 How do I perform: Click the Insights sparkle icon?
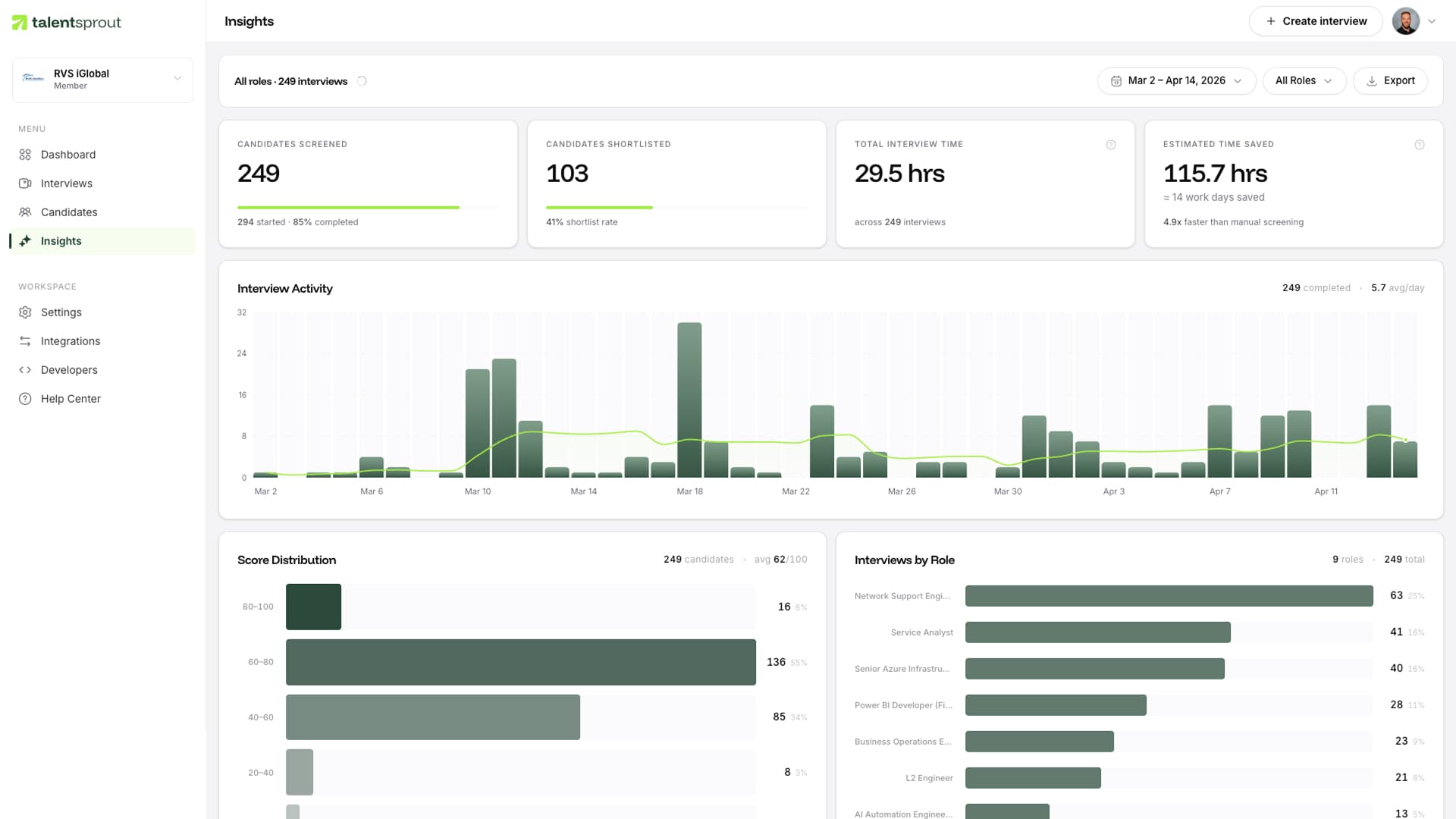click(25, 240)
